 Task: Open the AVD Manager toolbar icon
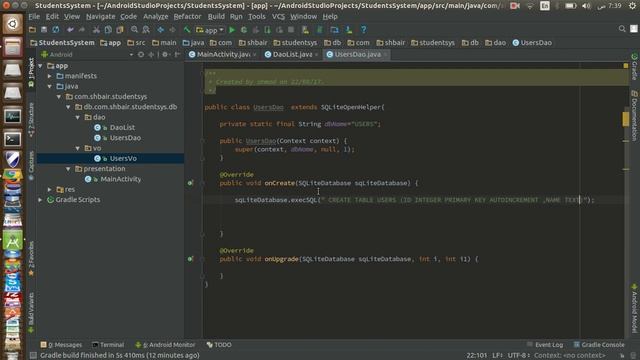[x=305, y=30]
